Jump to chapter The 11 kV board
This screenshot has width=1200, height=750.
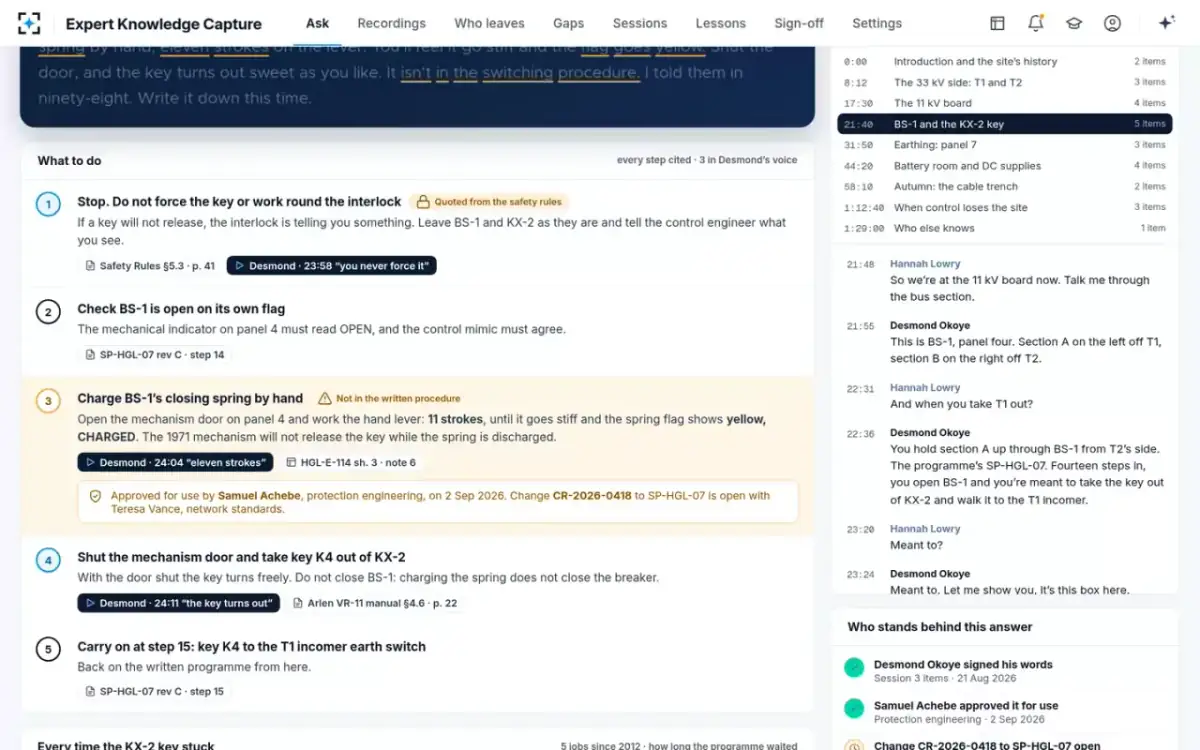pyautogui.click(x=1004, y=103)
